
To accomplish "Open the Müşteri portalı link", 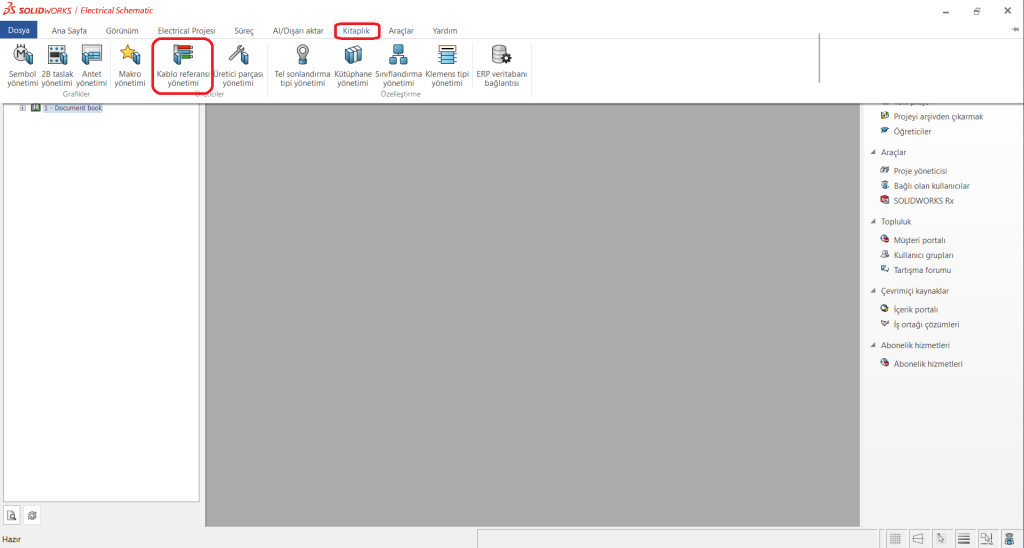I will tap(919, 240).
